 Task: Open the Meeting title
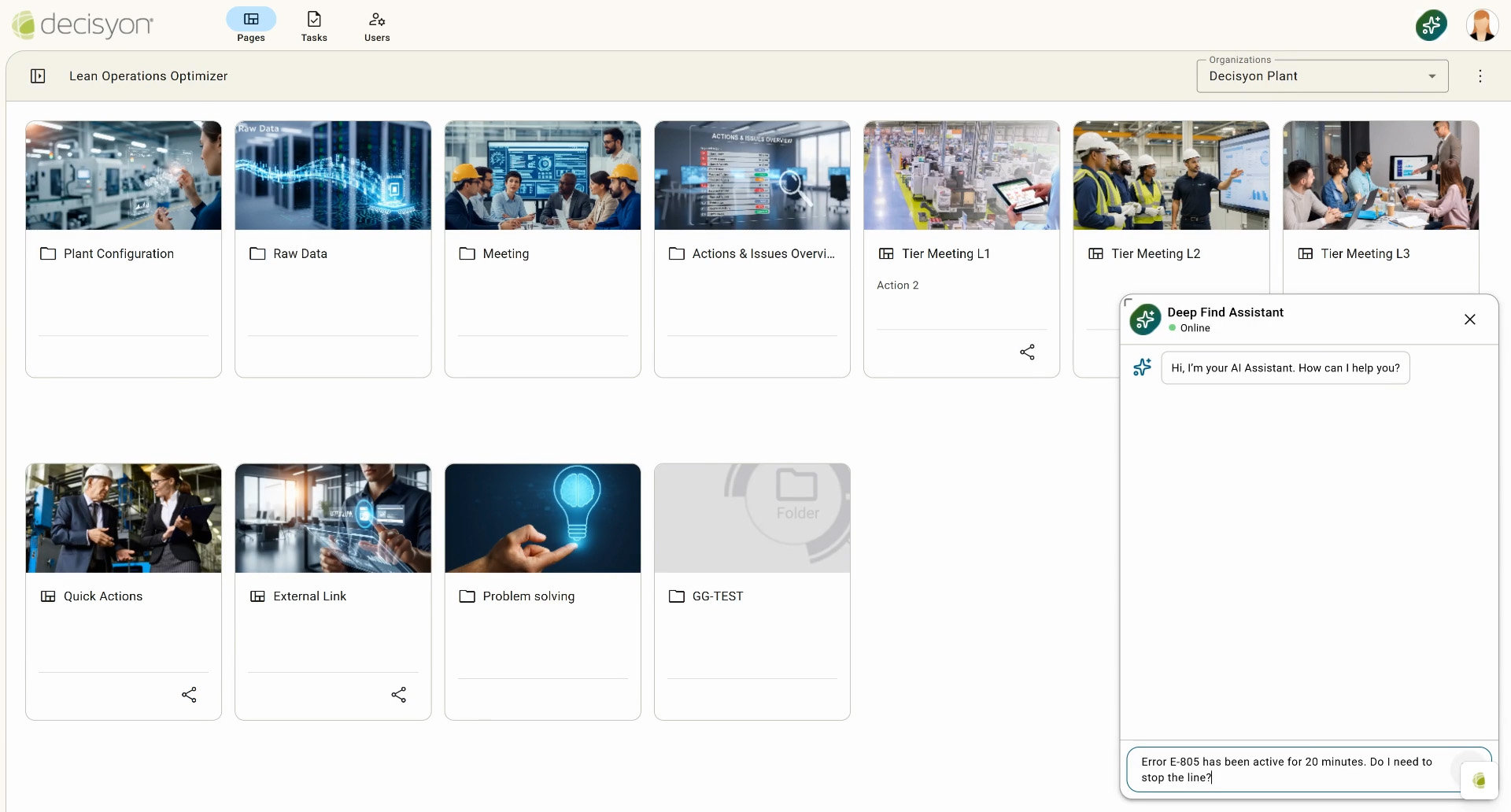click(x=506, y=253)
